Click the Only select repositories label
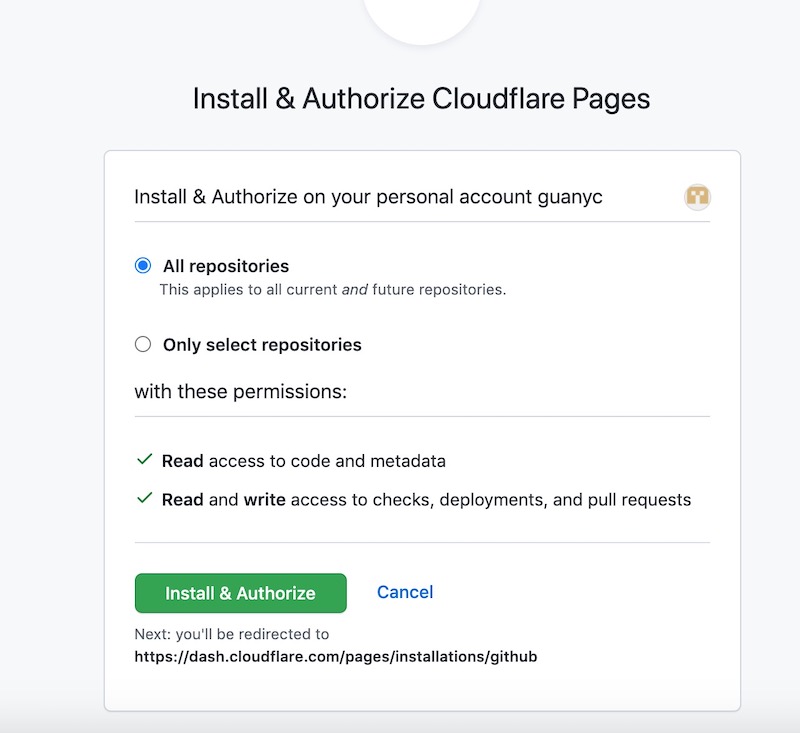The width and height of the screenshot is (800, 733). tap(262, 345)
